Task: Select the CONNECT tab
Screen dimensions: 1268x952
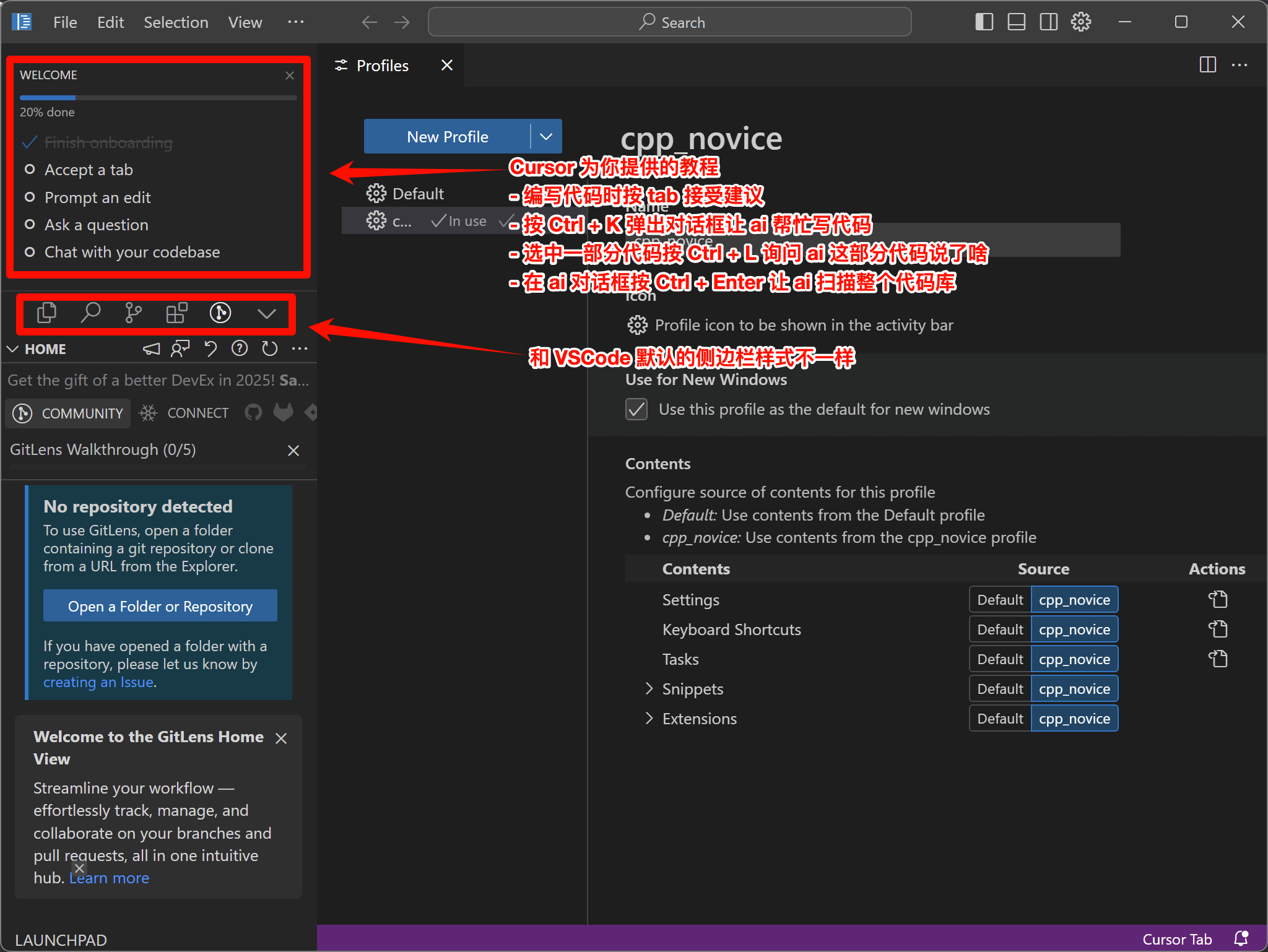Action: (x=184, y=413)
